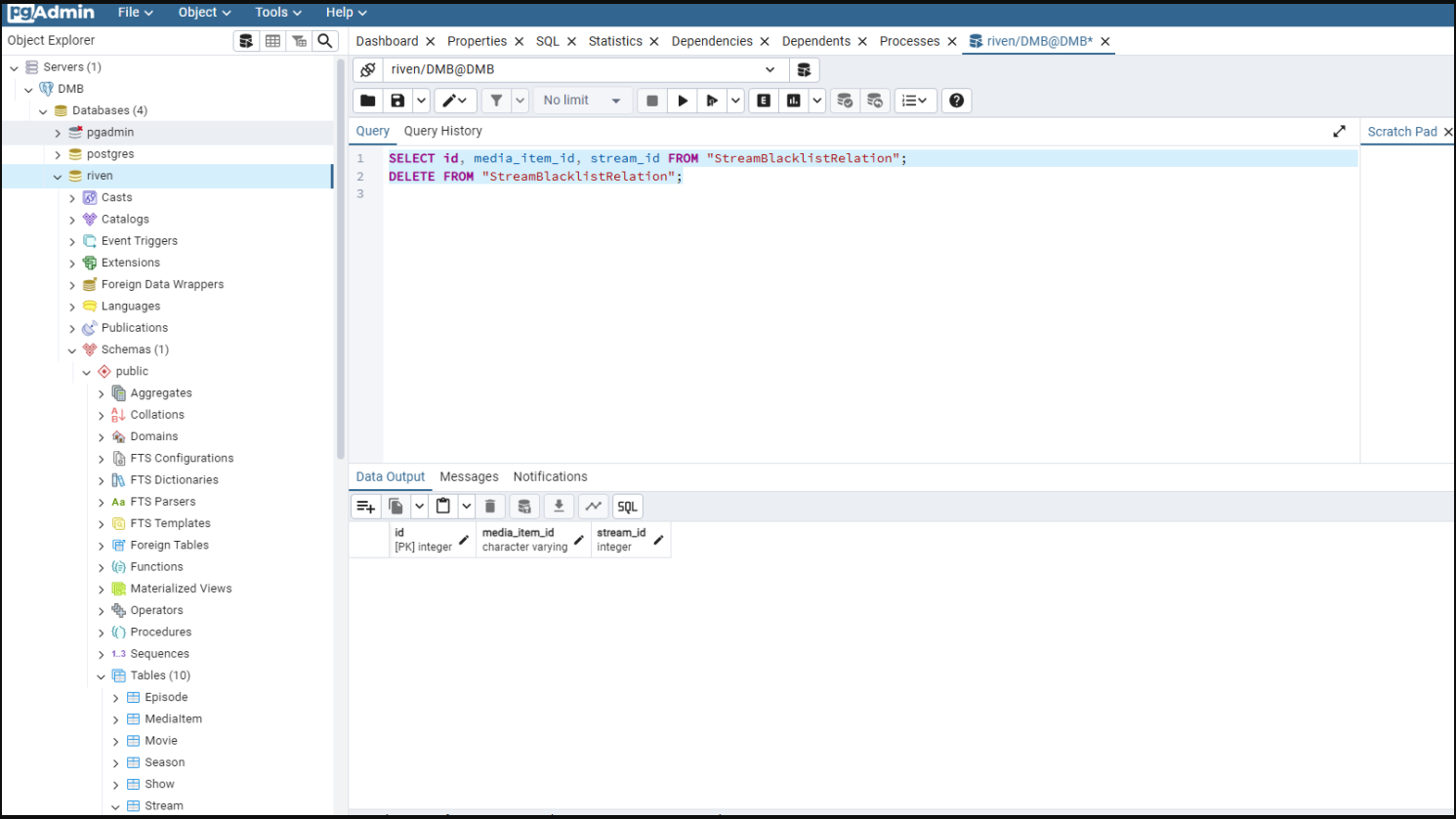1456x819 pixels.
Task: Select the Functions tree item
Action: [x=156, y=567]
